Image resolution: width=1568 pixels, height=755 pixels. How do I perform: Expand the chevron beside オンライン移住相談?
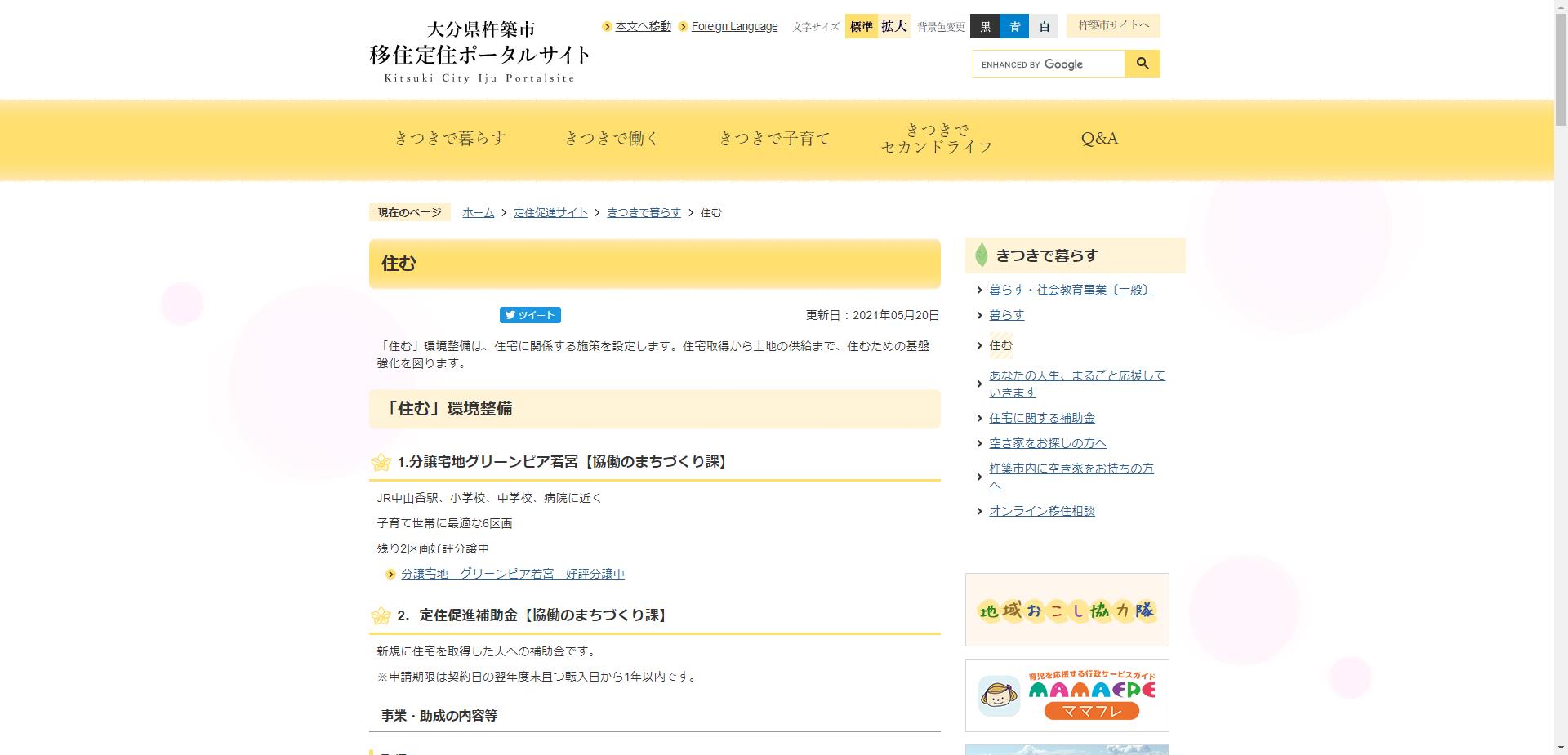[979, 511]
